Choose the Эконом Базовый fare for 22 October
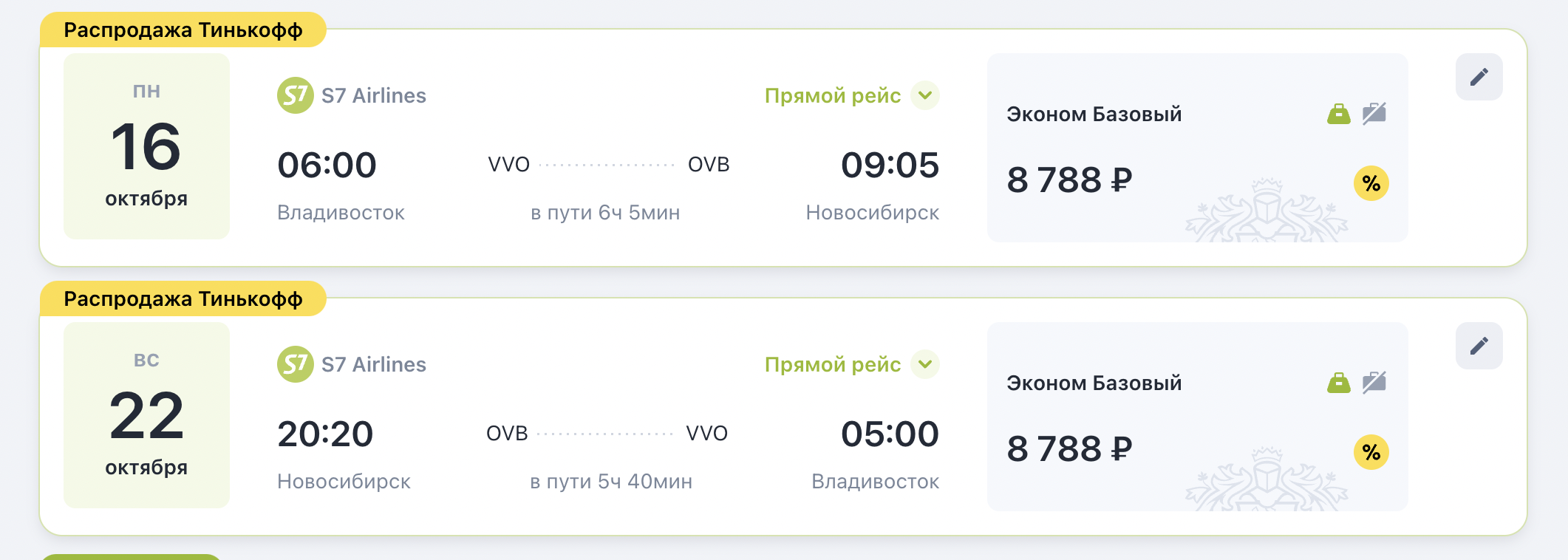Screen dimensions: 1568x560 1094,383
